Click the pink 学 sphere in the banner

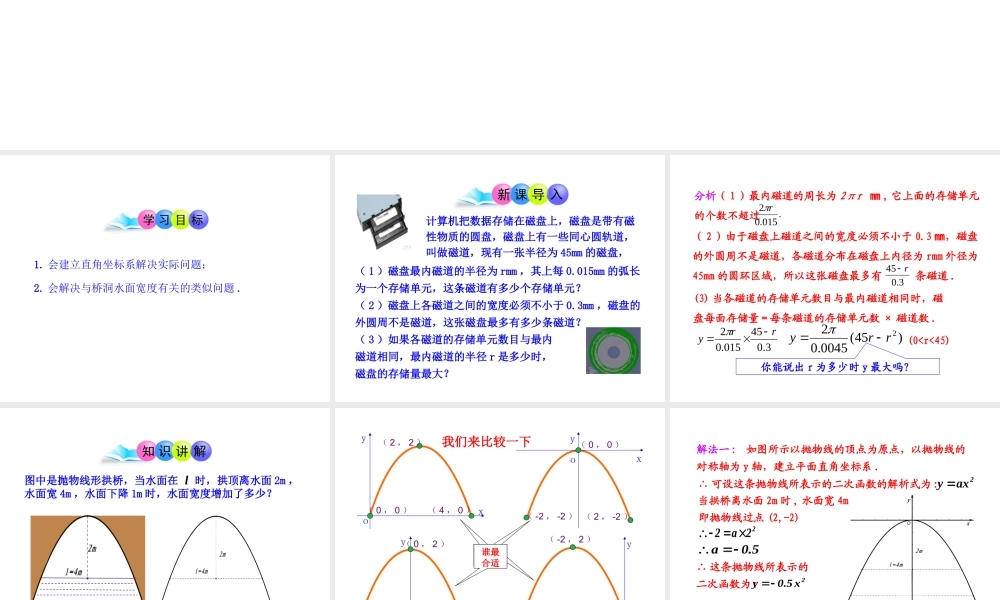(x=149, y=219)
